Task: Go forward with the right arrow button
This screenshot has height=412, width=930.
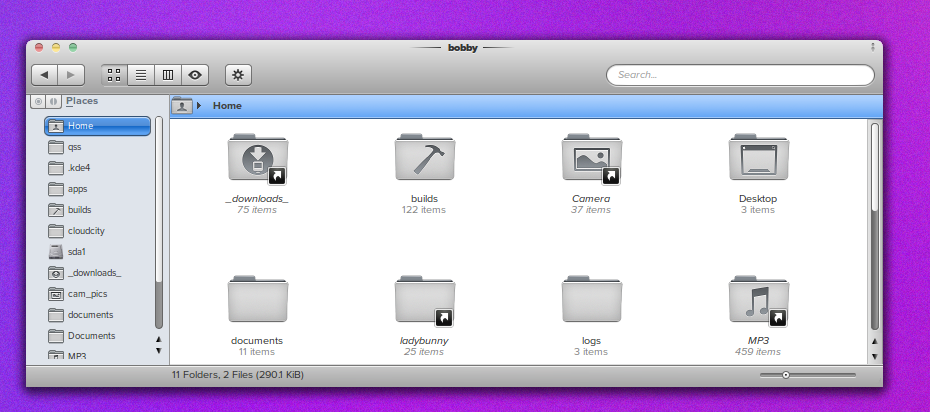Action: point(71,75)
